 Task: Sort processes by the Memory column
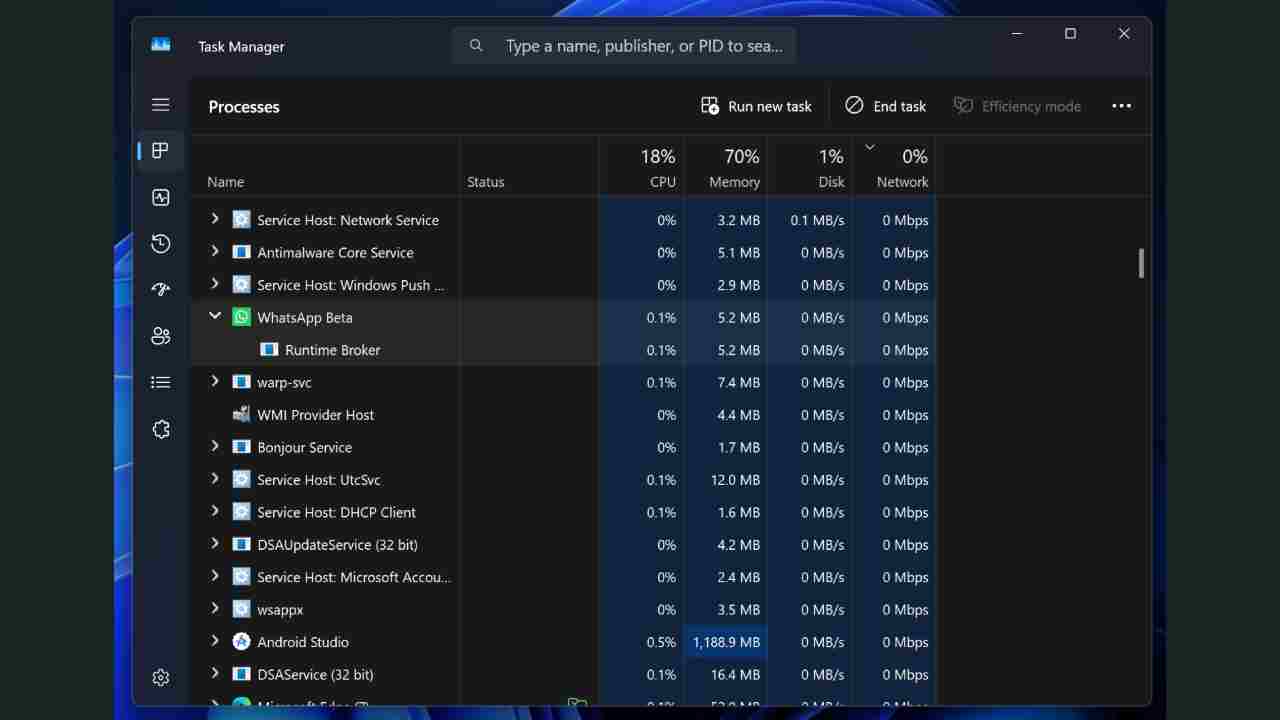coord(734,168)
